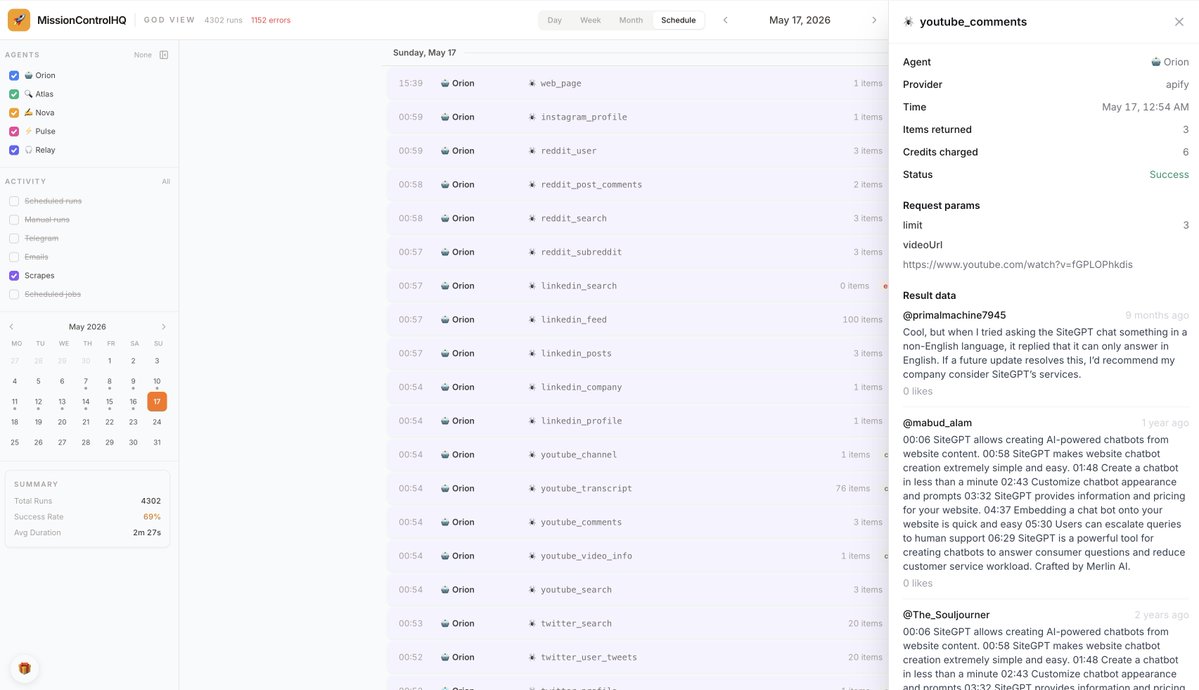Click the Pulse lightning icon in agents list

(x=28, y=132)
